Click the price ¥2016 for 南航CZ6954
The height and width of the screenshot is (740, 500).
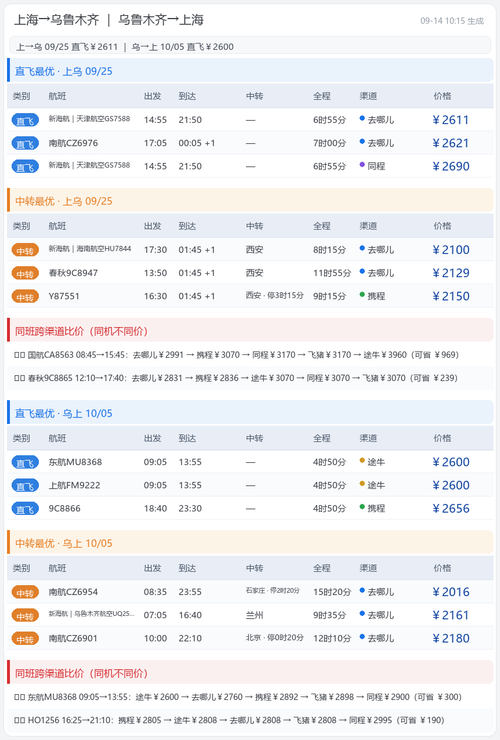(451, 592)
